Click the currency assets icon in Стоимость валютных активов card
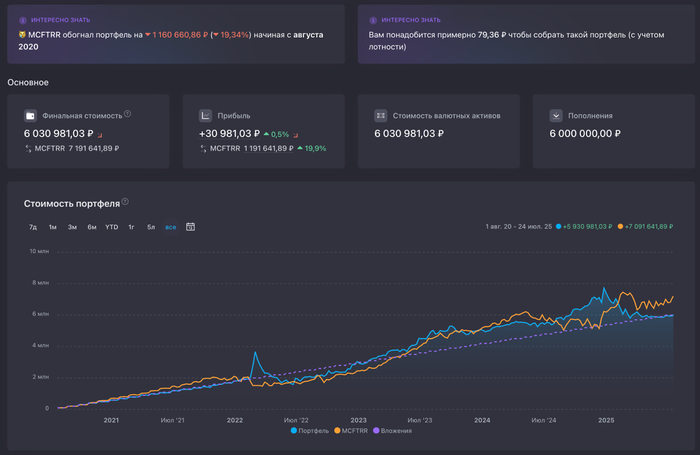The height and width of the screenshot is (455, 700). 381,115
